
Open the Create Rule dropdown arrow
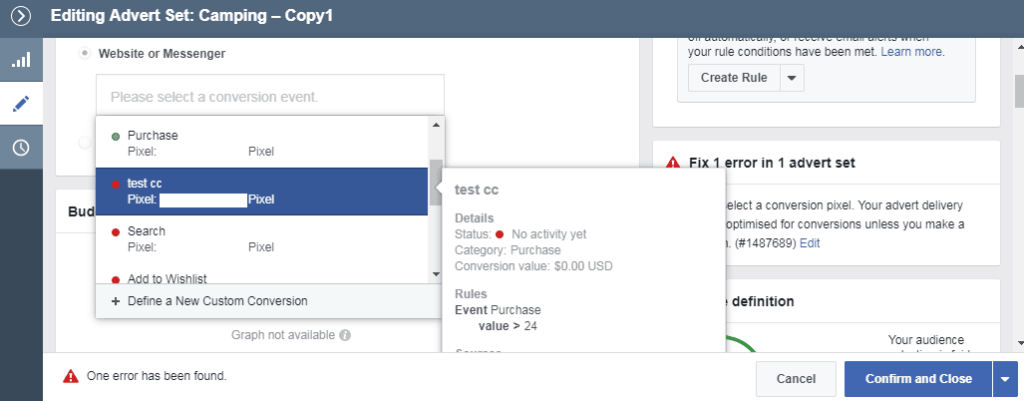(792, 78)
